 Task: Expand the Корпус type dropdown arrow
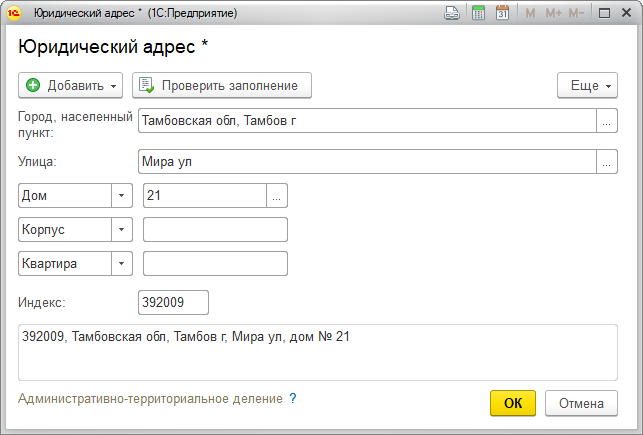pos(122,229)
